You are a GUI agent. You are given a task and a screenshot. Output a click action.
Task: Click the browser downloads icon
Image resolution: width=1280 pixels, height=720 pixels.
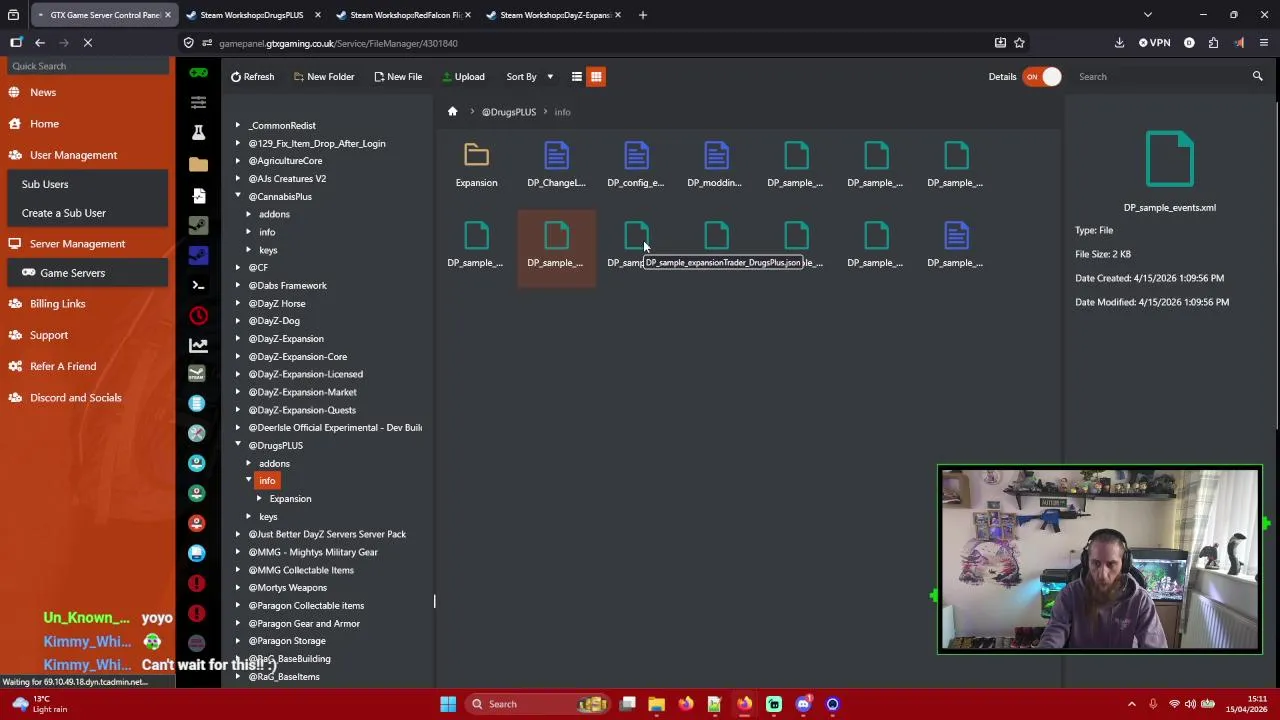(x=1119, y=43)
